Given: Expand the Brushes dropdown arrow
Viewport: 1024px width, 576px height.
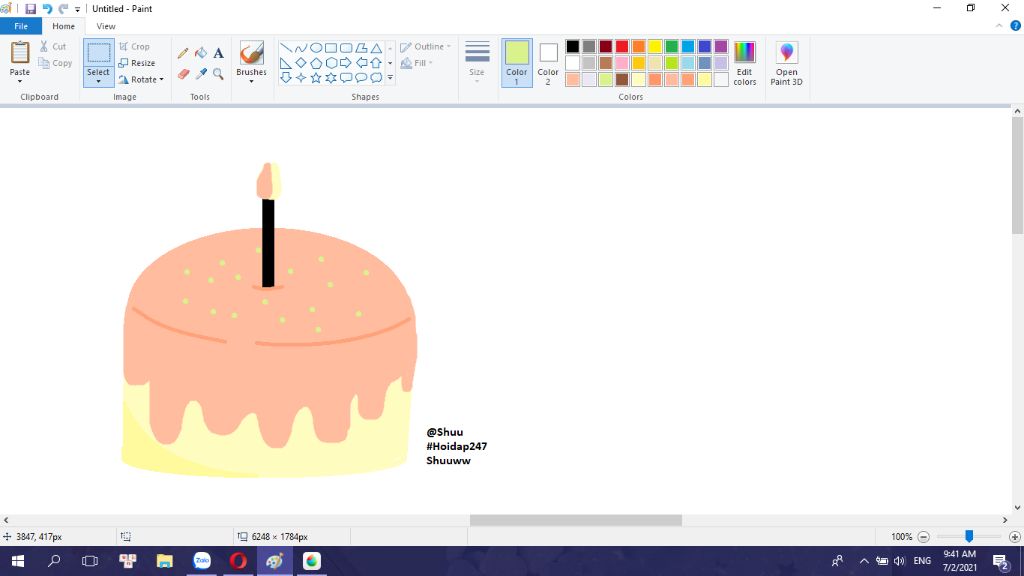Looking at the screenshot, I should click(x=251, y=81).
